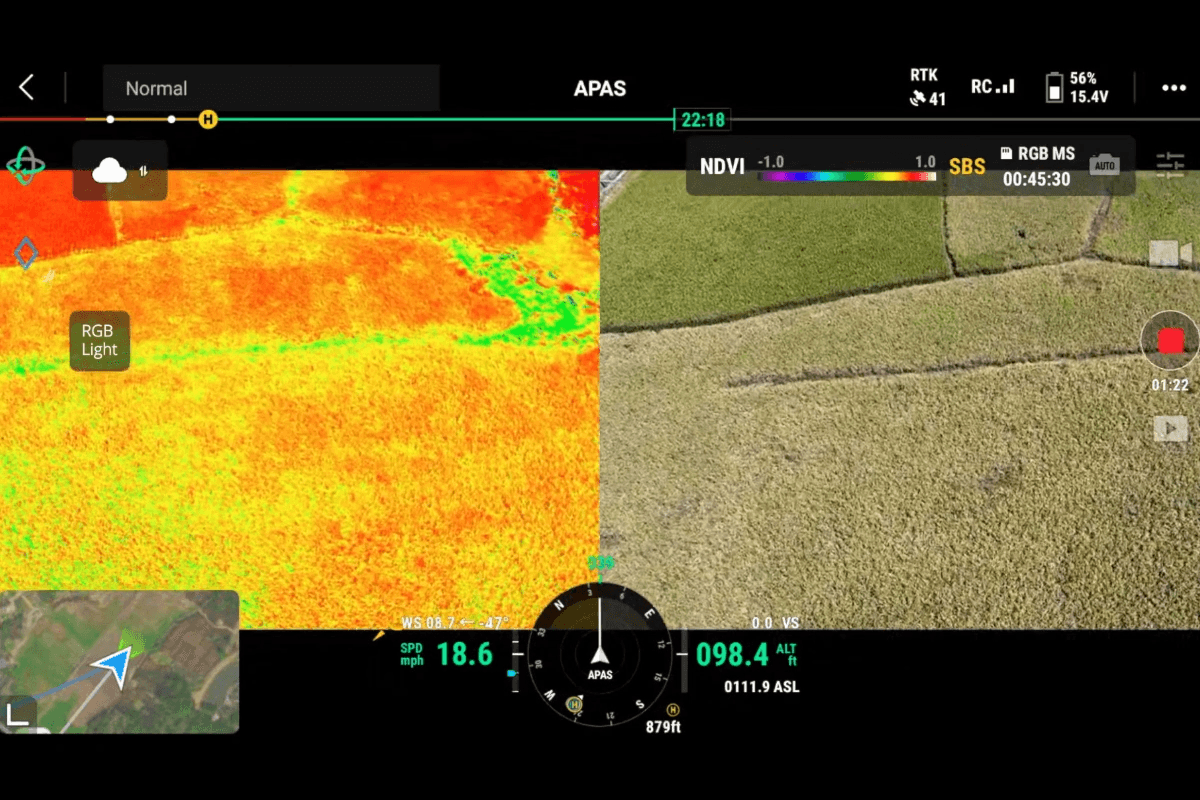Toggle the RGB Light button
Image resolution: width=1200 pixels, height=800 pixels.
pos(99,341)
